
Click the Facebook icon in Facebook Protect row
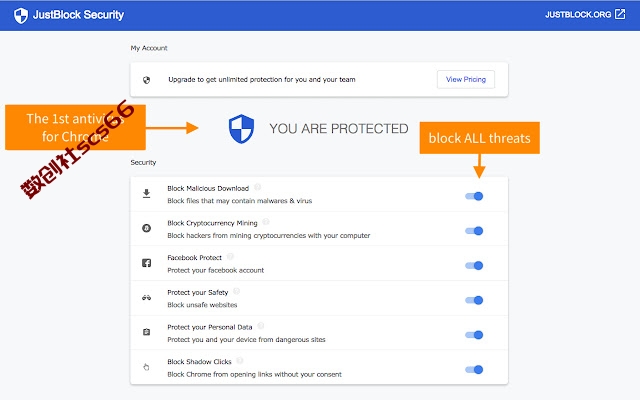pyautogui.click(x=146, y=263)
